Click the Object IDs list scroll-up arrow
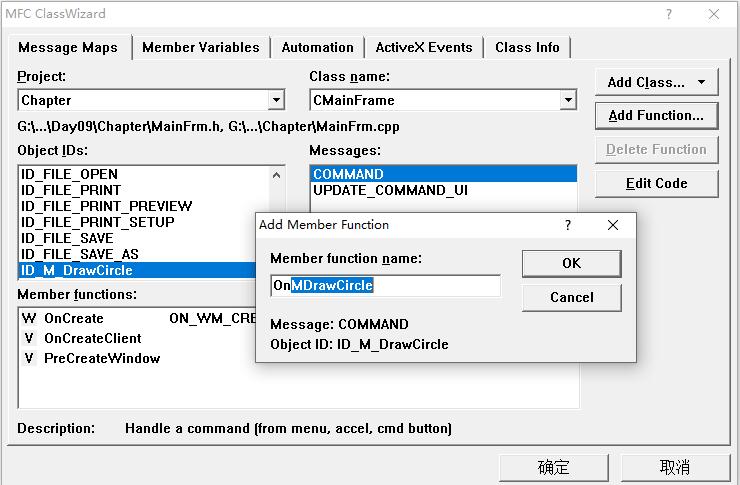The image size is (740, 485). tap(277, 175)
